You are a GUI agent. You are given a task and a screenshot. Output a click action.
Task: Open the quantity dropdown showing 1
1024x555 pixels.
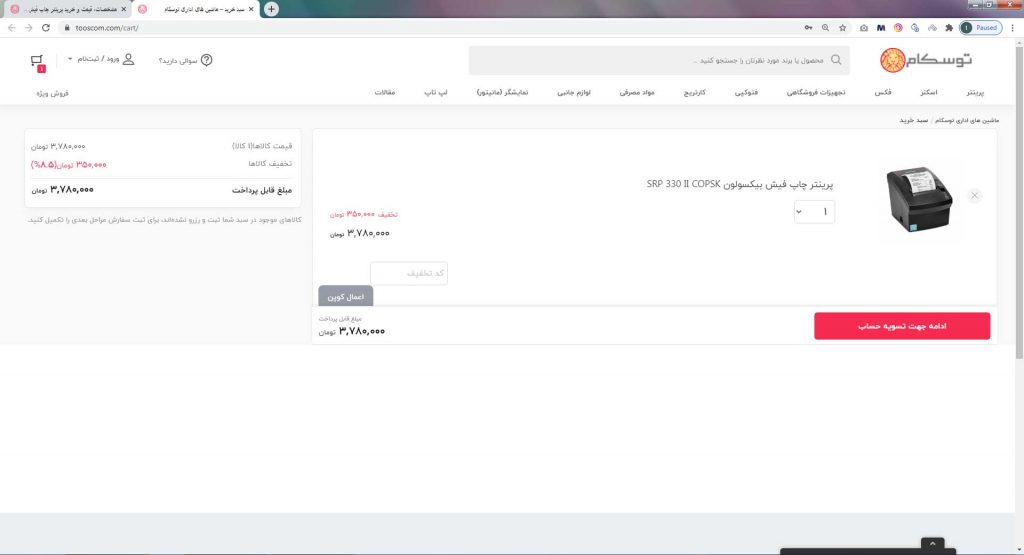[814, 212]
